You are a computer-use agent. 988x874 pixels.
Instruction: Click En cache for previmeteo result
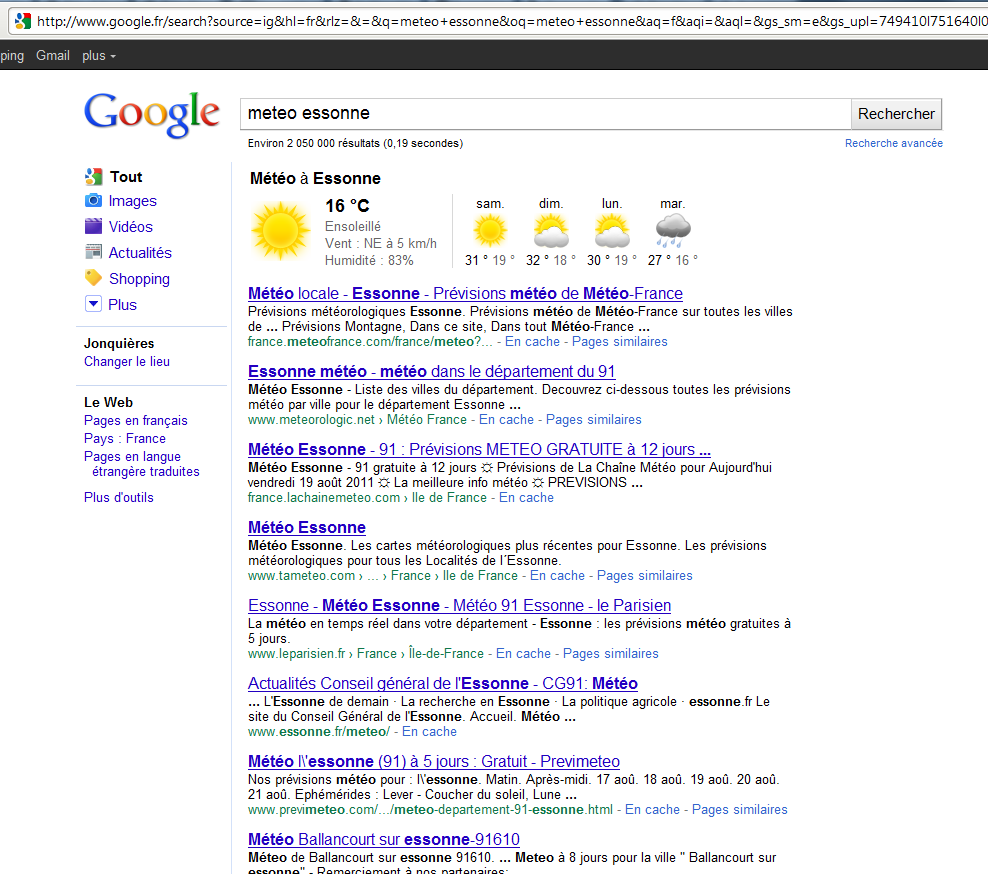pyautogui.click(x=652, y=810)
